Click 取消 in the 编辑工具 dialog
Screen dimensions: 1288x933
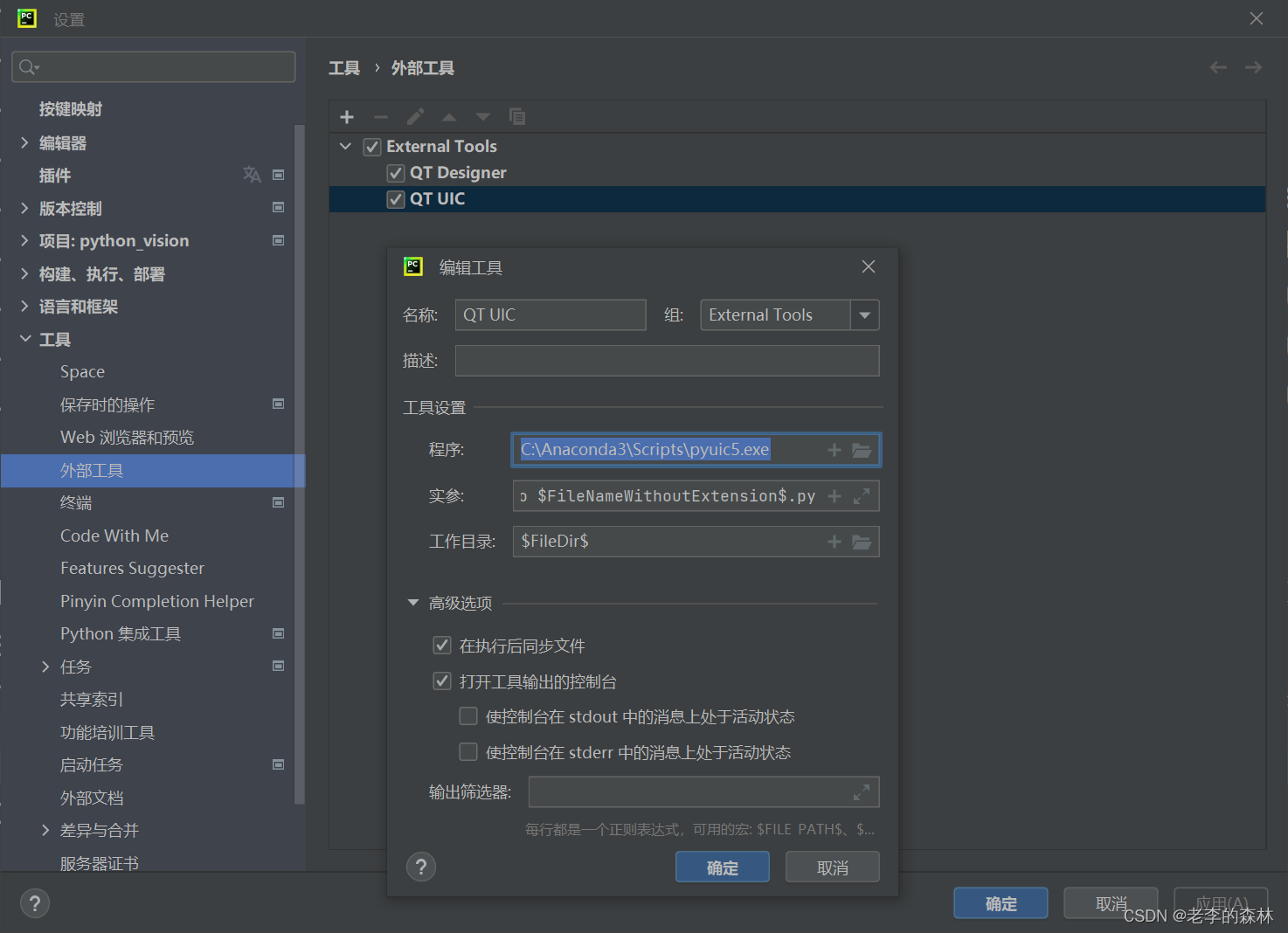(833, 867)
